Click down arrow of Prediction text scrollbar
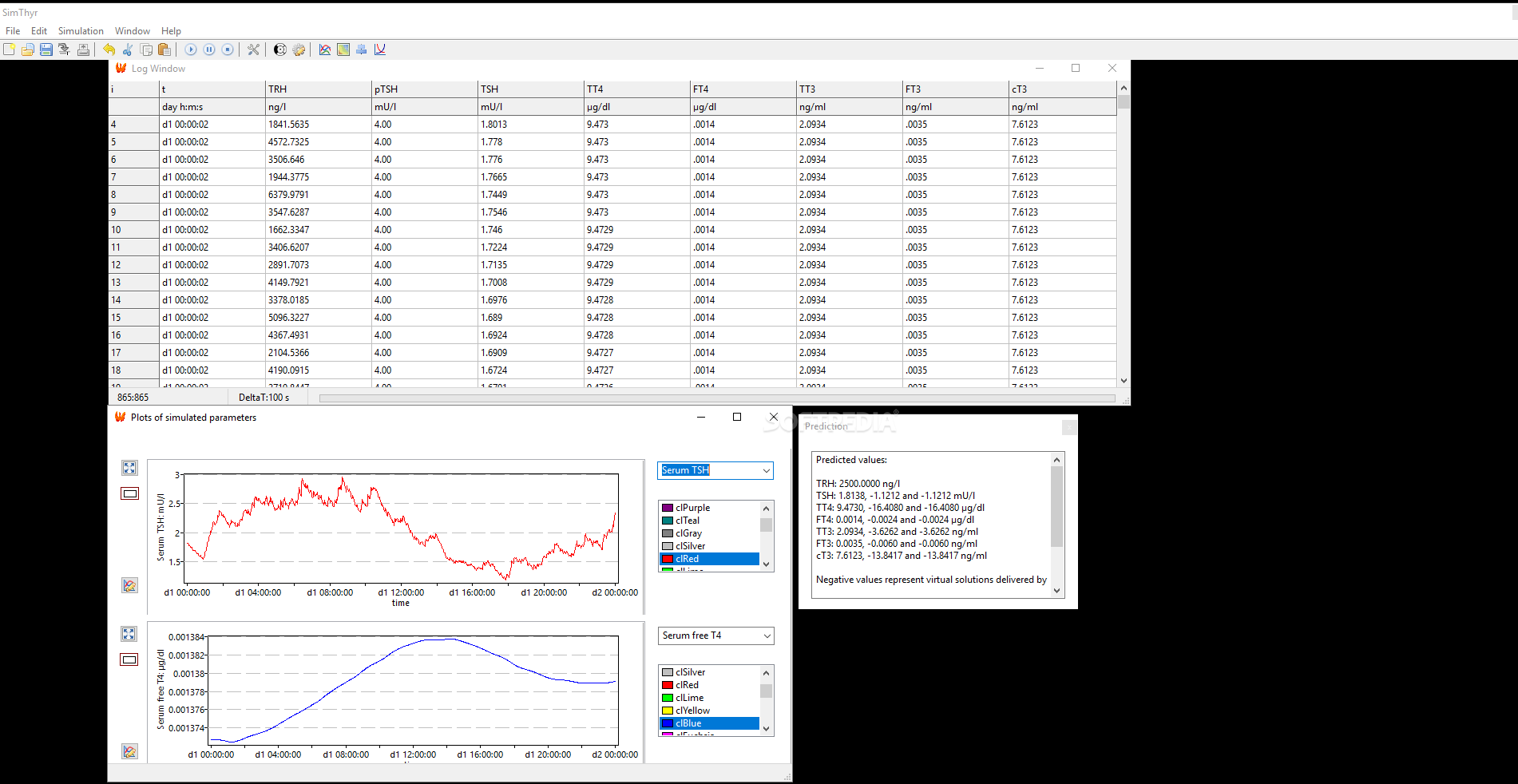Viewport: 1518px width, 784px height. [1057, 591]
